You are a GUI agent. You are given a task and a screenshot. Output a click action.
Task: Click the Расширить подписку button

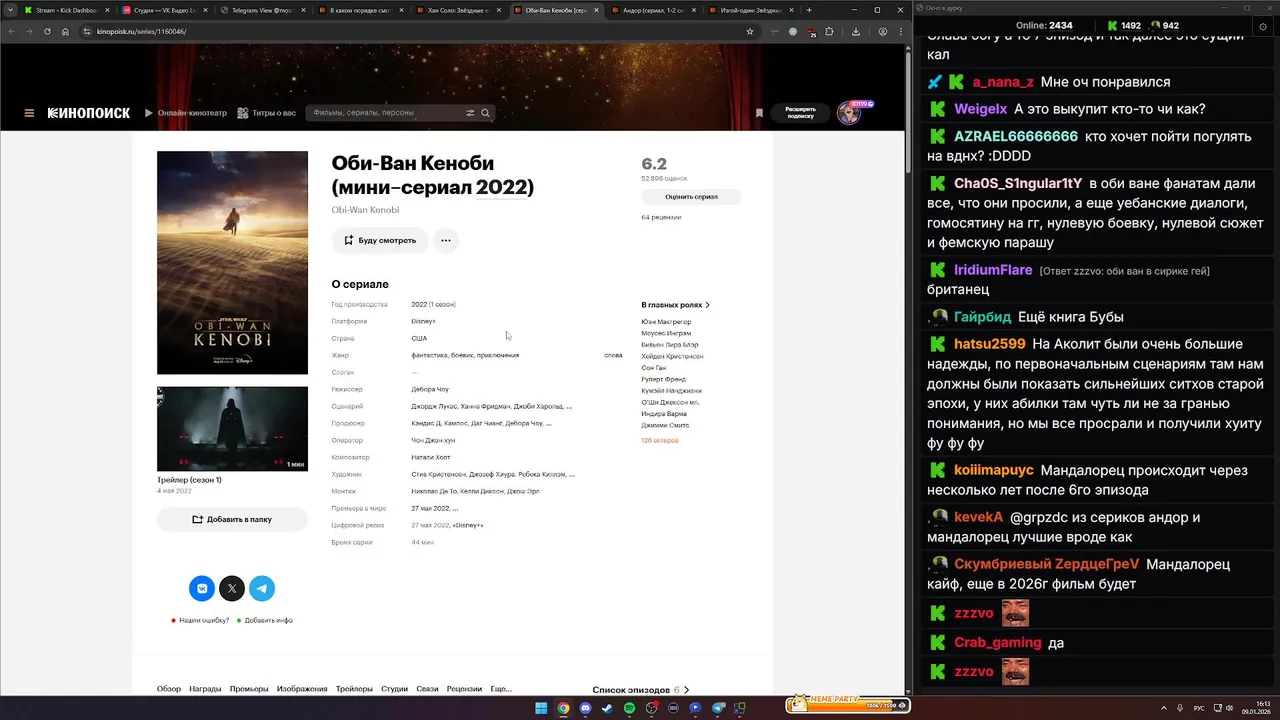(x=800, y=113)
